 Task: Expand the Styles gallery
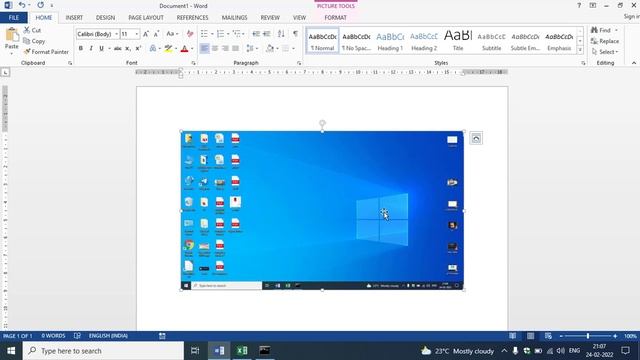click(580, 50)
